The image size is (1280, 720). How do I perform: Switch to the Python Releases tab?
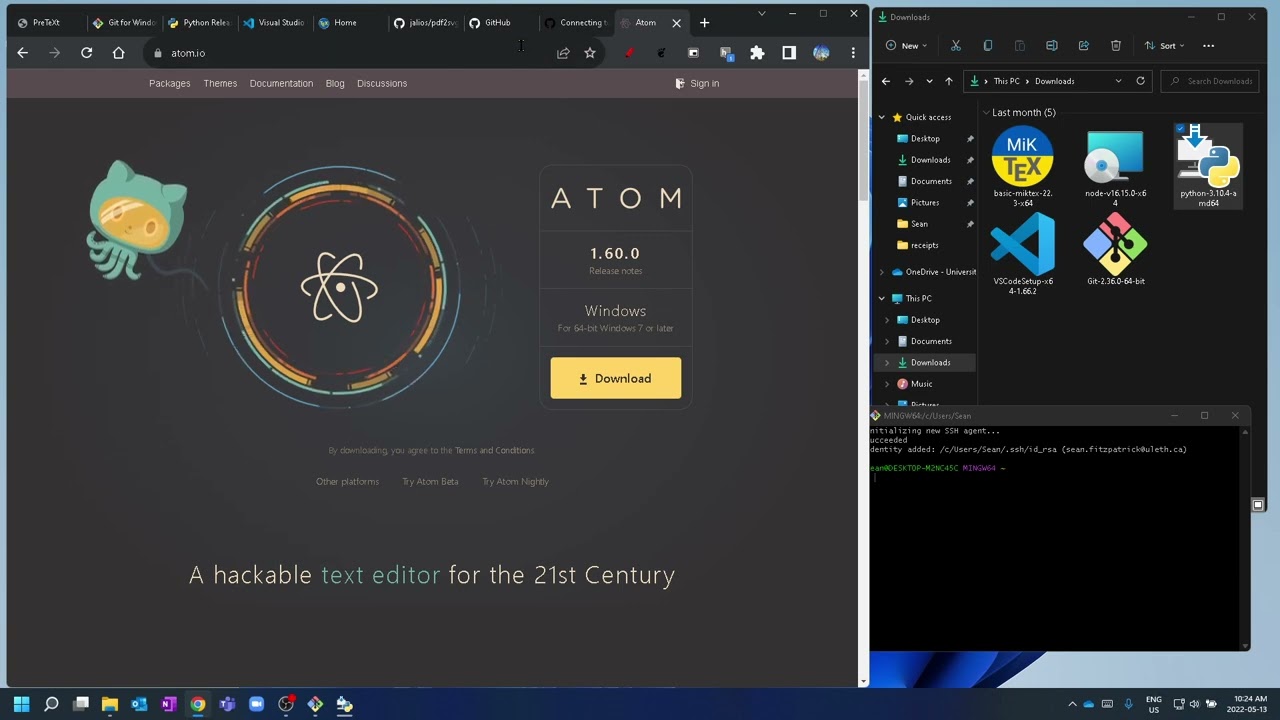200,22
